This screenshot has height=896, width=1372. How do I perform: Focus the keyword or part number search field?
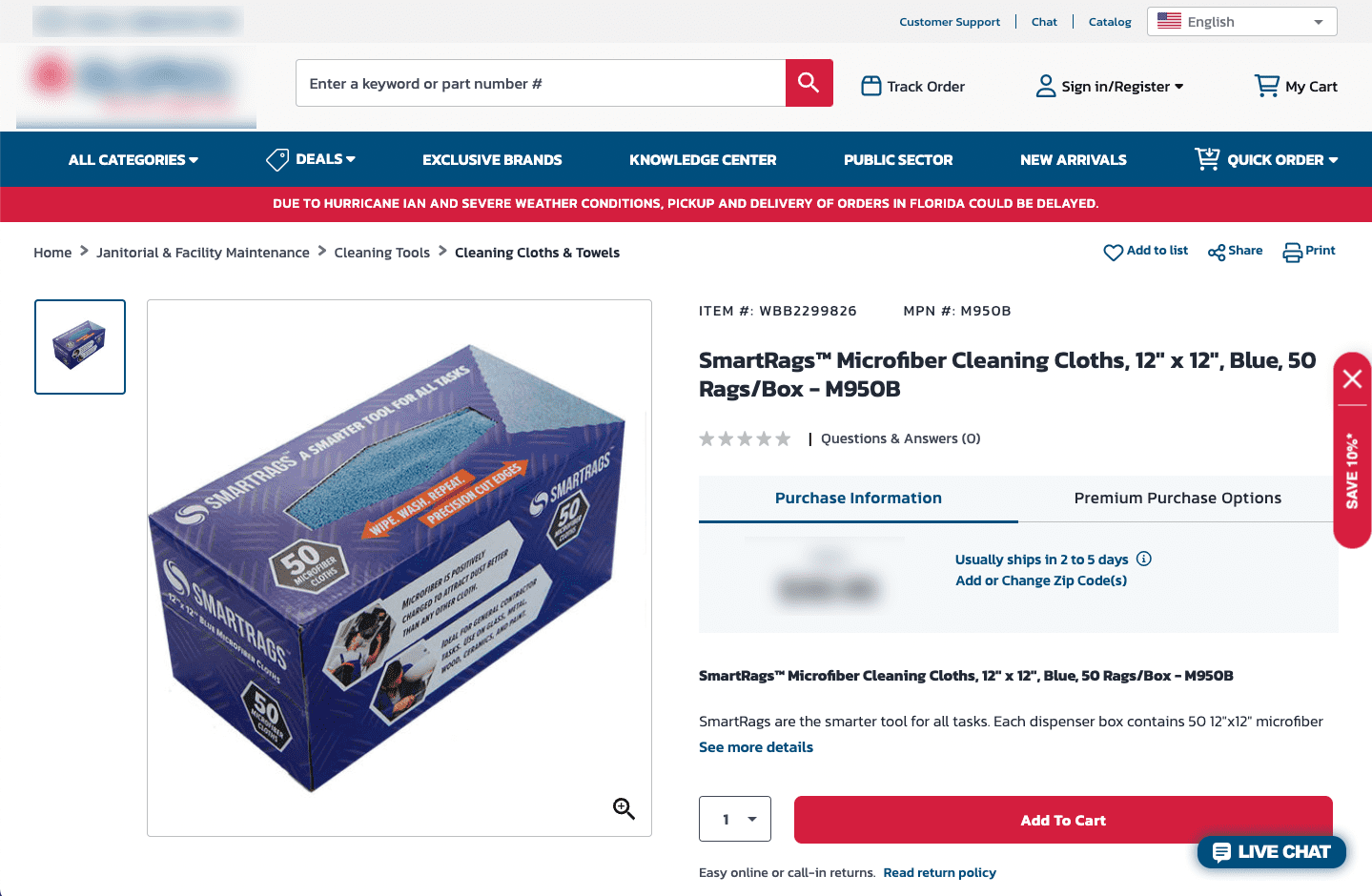coord(541,83)
